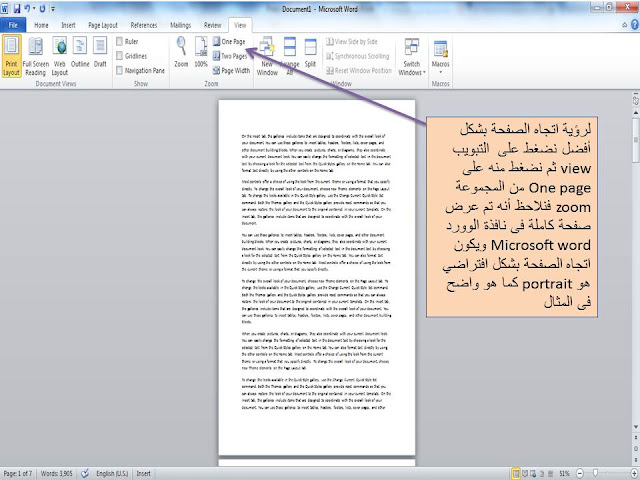Open a New Window
This screenshot has height=480, width=640.
pyautogui.click(x=267, y=56)
